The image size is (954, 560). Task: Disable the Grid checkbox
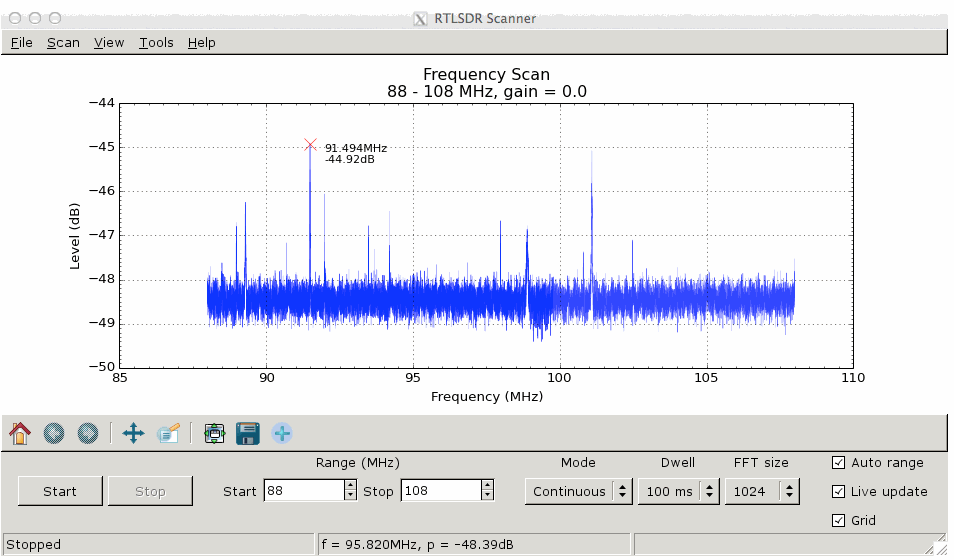(838, 520)
